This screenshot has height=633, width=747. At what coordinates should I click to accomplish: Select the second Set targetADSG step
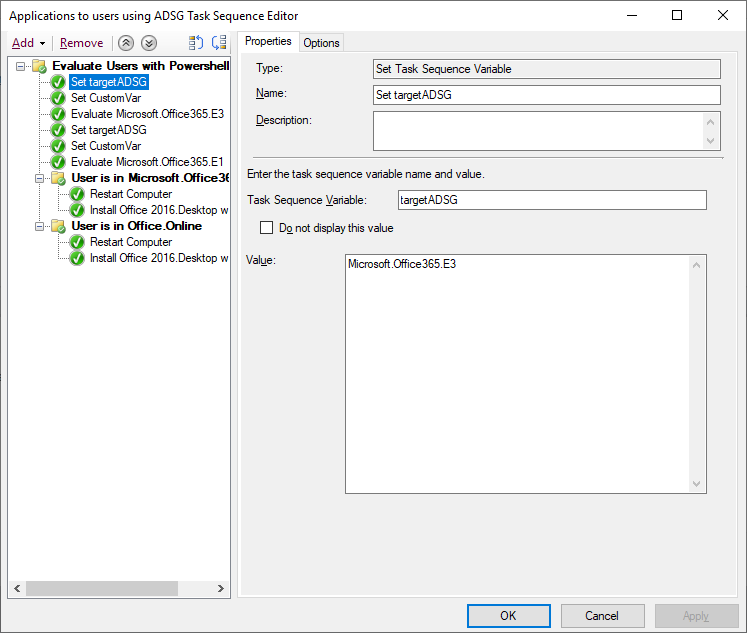click(x=109, y=130)
